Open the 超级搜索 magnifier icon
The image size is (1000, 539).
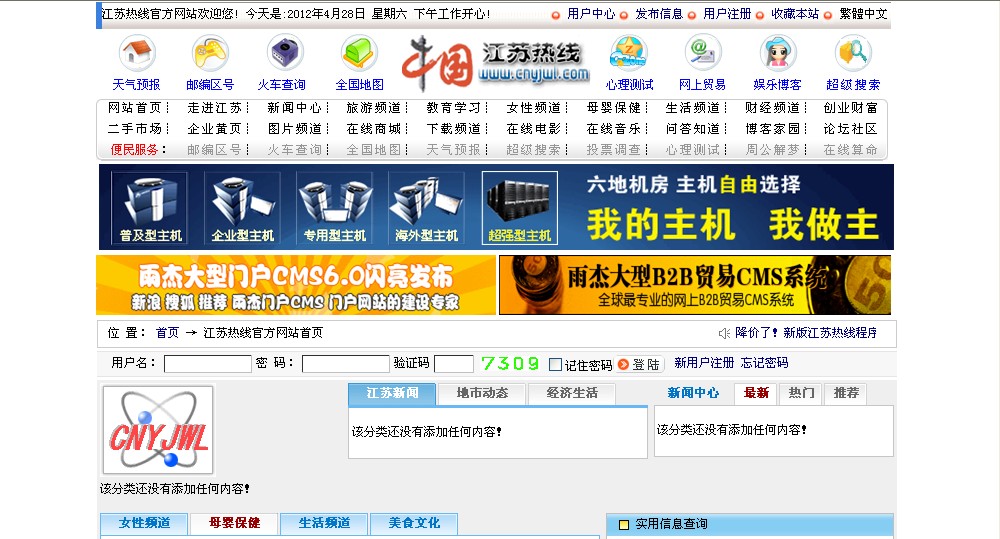pyautogui.click(x=853, y=53)
